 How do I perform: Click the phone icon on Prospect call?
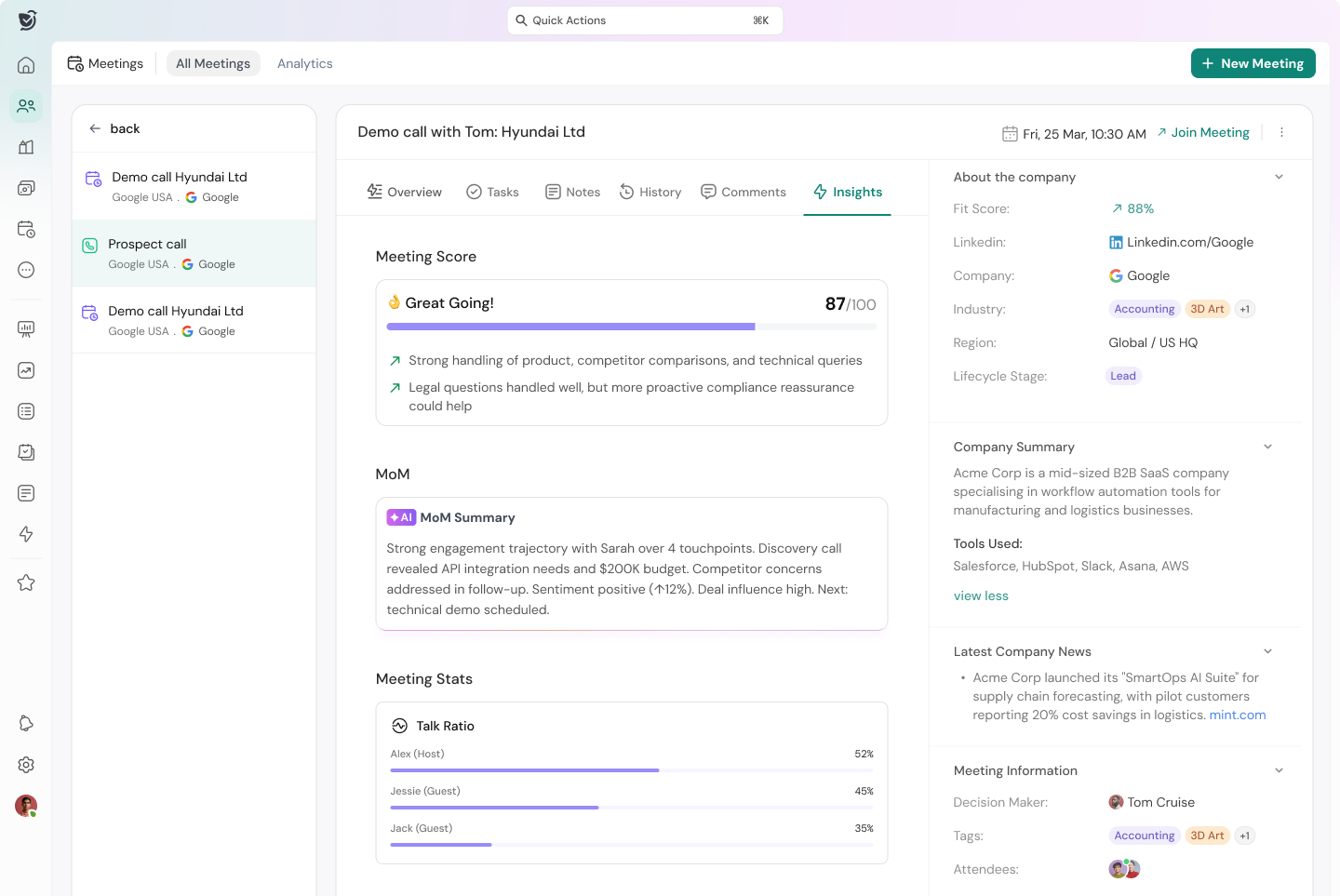90,246
